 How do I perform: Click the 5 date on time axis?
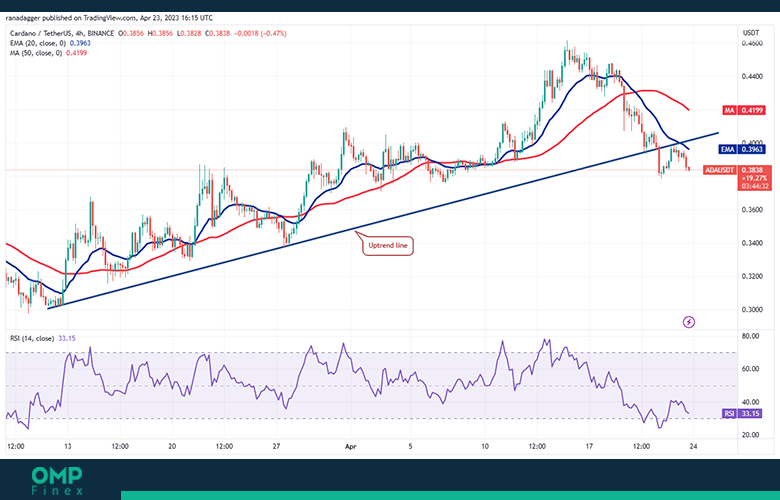[x=410, y=446]
